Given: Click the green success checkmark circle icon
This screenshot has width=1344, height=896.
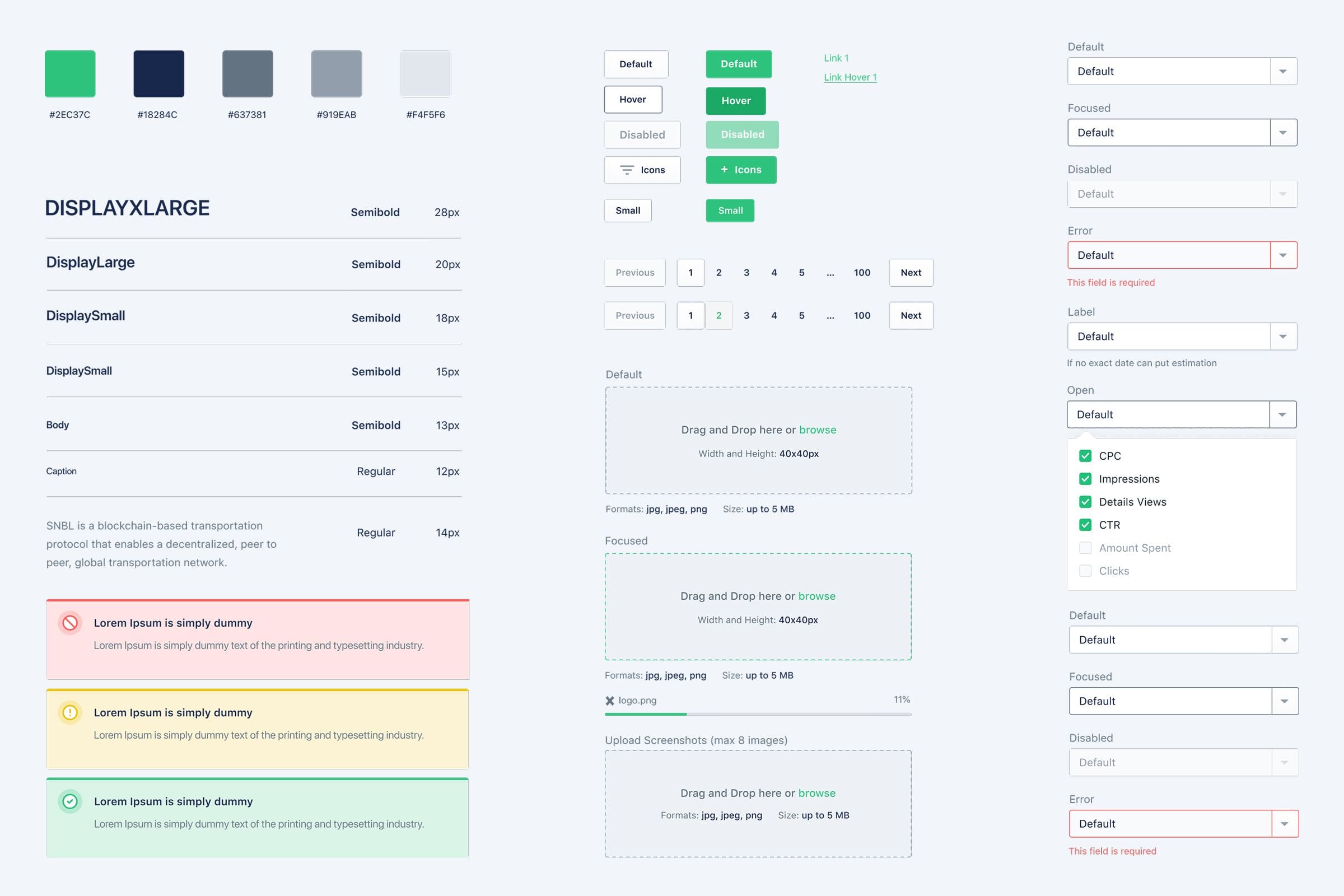Looking at the screenshot, I should coord(69,801).
